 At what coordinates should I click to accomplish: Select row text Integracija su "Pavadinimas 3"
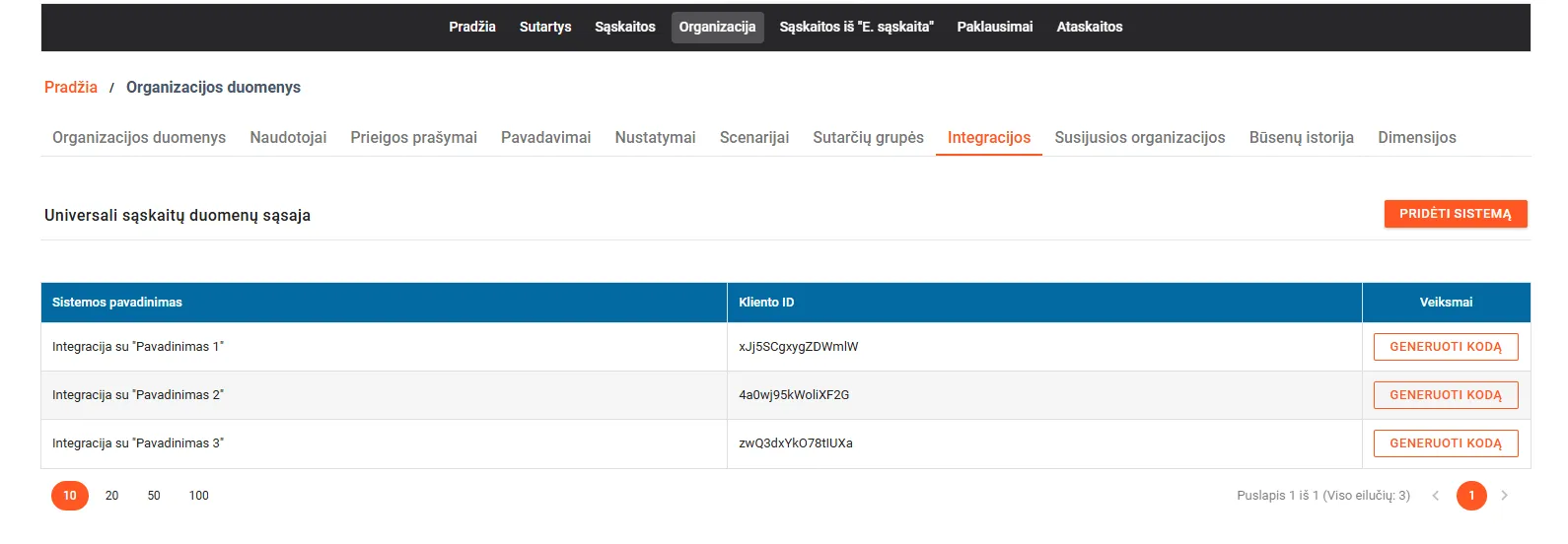tap(138, 443)
